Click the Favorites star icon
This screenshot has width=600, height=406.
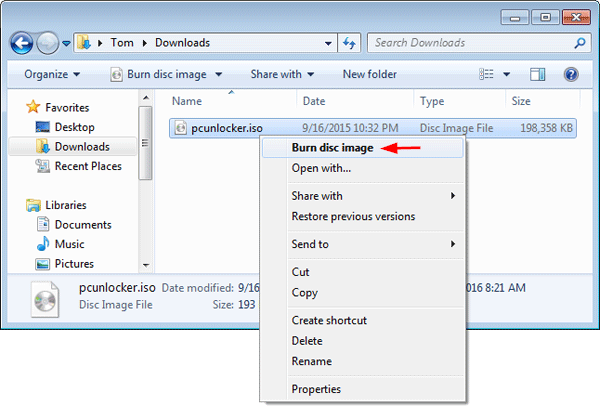(x=33, y=107)
